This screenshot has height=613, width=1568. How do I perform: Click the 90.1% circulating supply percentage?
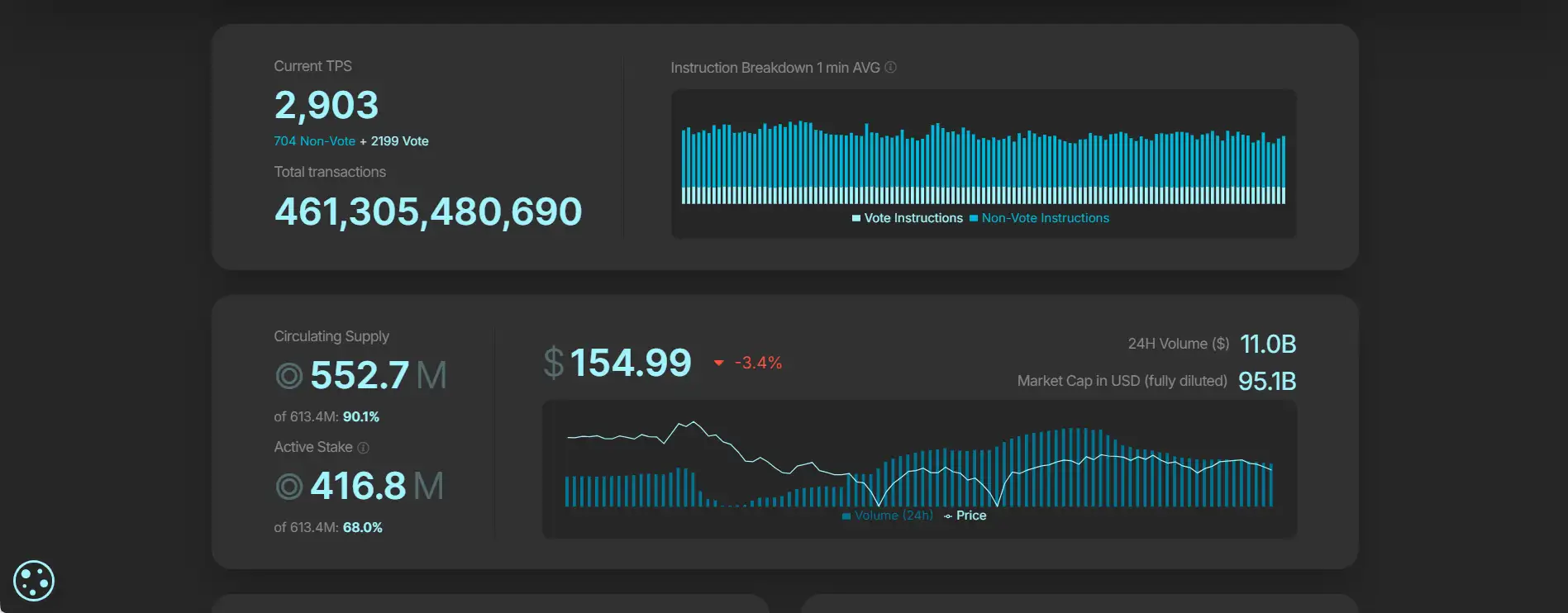tap(361, 417)
